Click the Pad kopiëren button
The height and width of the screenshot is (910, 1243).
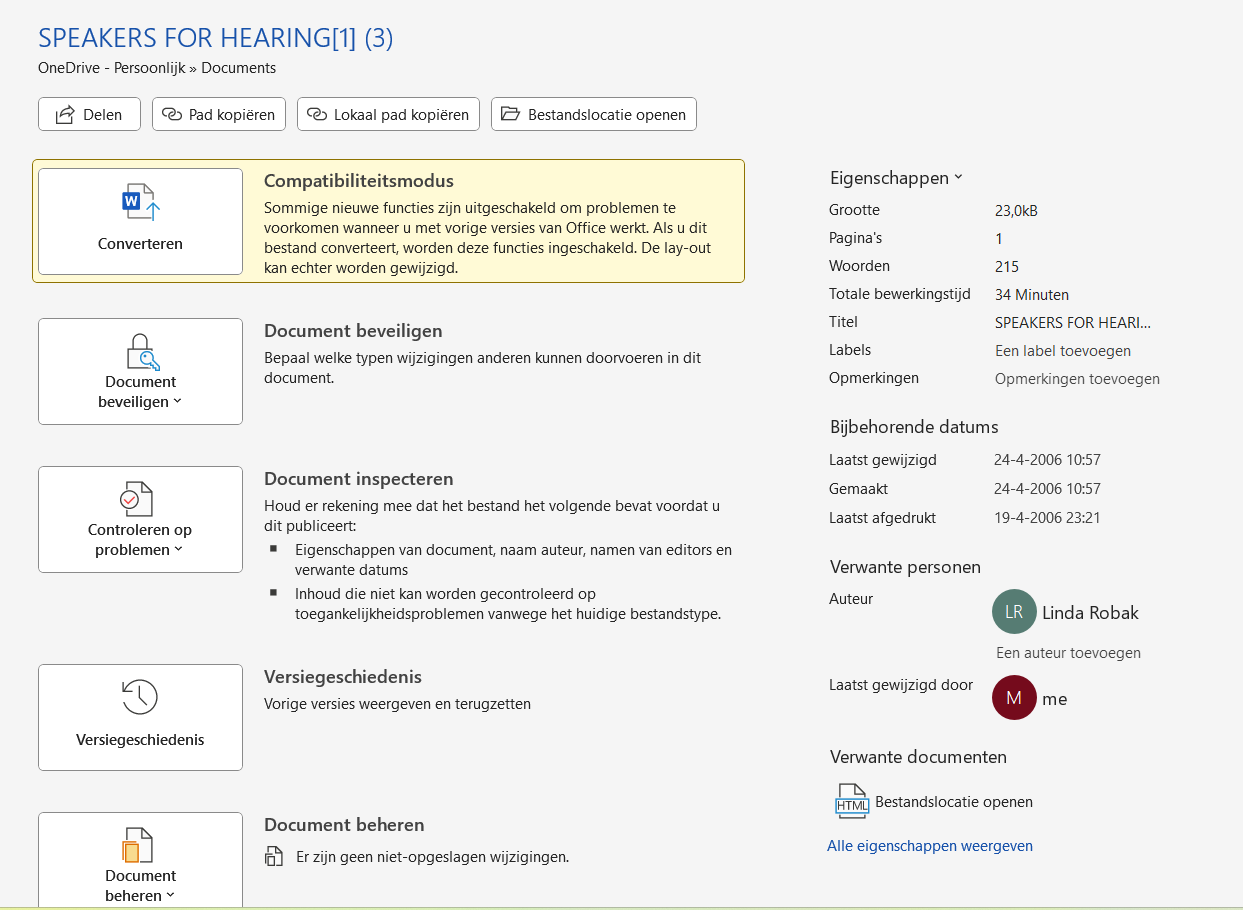tap(219, 114)
